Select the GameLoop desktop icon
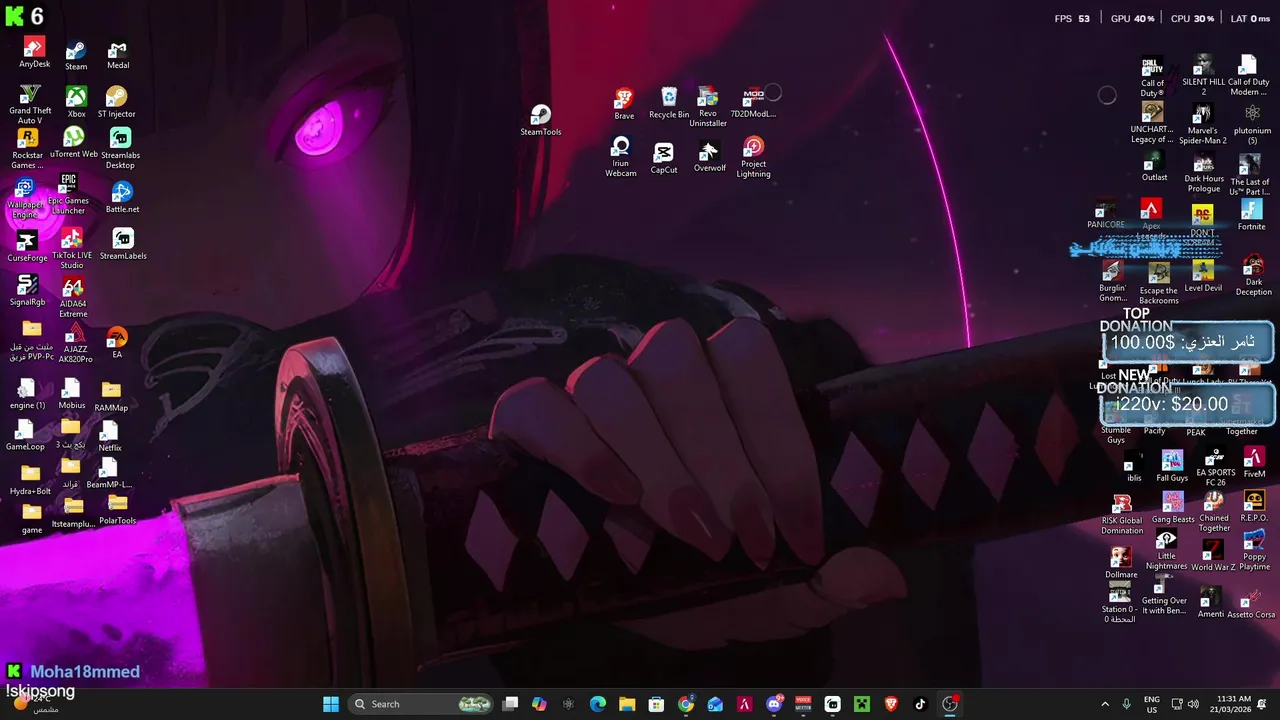This screenshot has width=1280, height=720. pyautogui.click(x=25, y=436)
